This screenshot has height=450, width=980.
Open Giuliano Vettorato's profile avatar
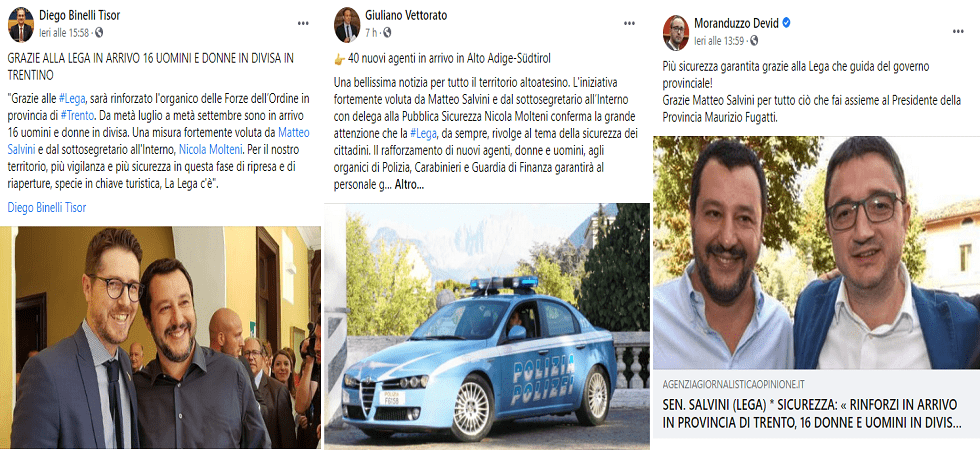[347, 25]
